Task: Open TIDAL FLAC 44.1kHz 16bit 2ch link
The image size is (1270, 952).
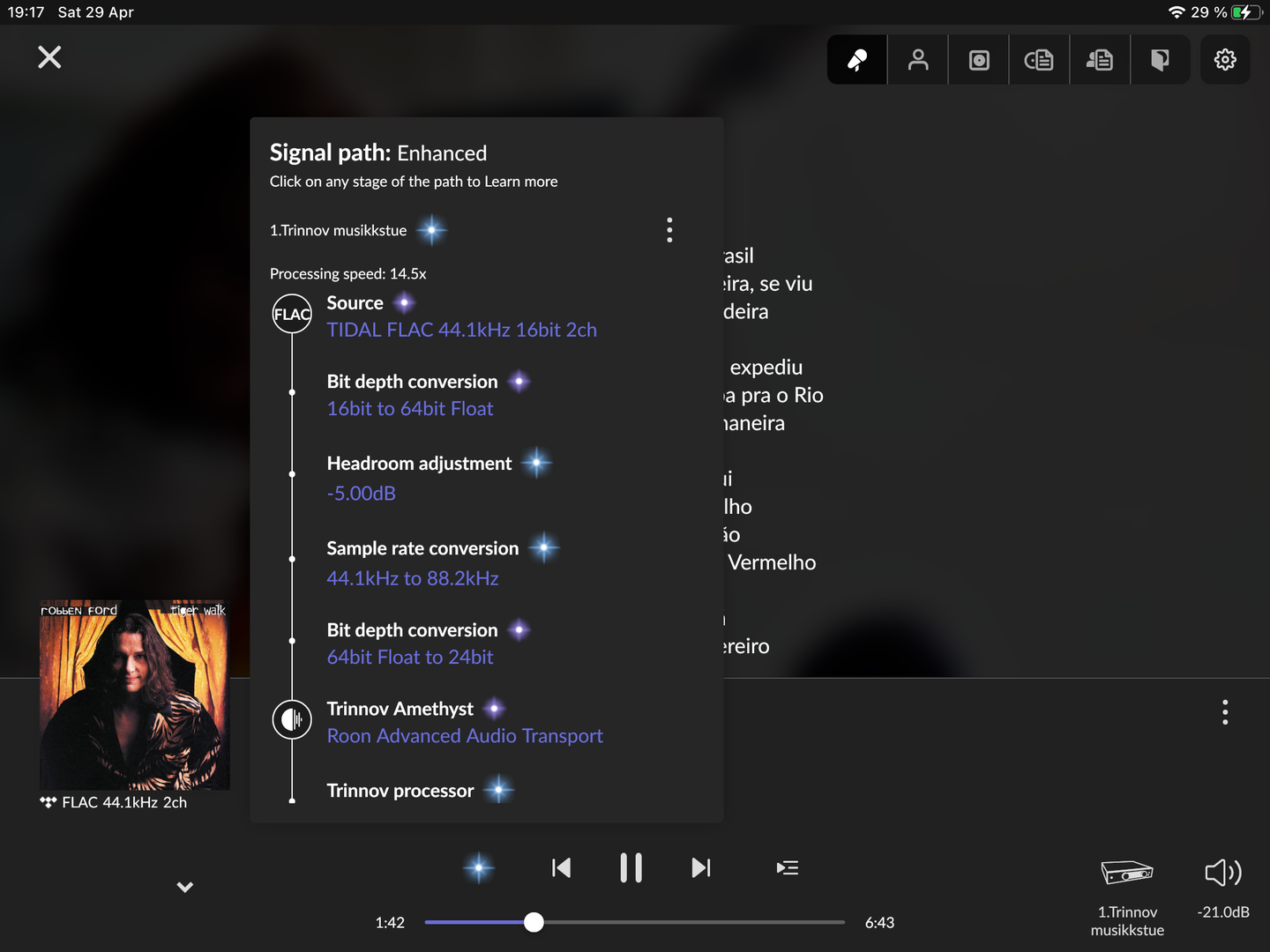Action: coord(462,330)
